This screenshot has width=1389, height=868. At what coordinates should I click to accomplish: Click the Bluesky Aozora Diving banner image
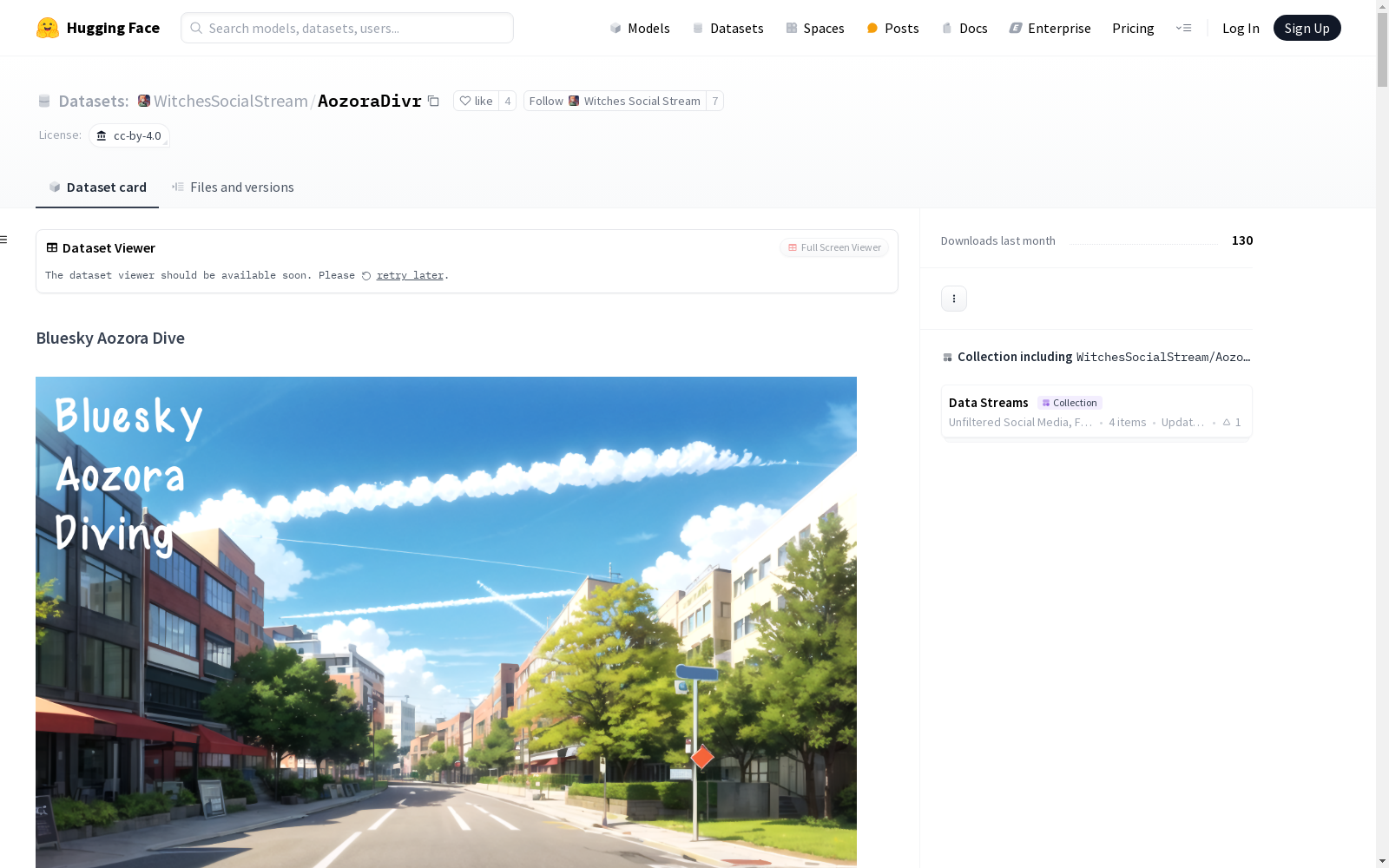[446, 622]
